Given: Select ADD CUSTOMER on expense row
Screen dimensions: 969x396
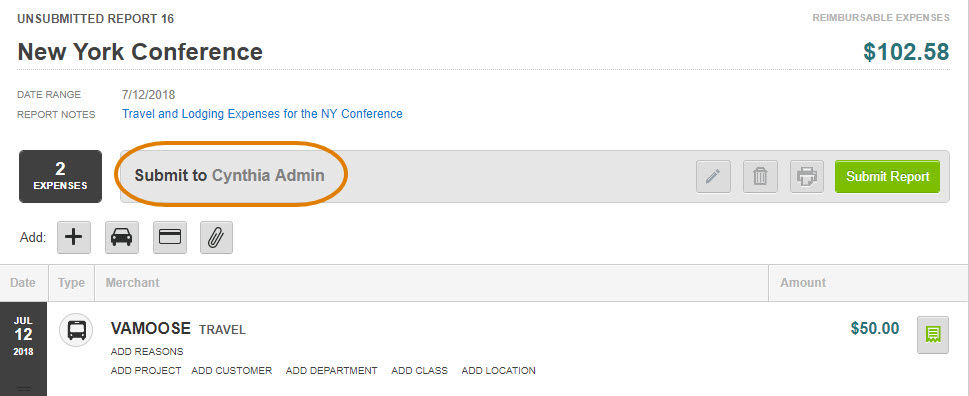Looking at the screenshot, I should click(x=232, y=371).
